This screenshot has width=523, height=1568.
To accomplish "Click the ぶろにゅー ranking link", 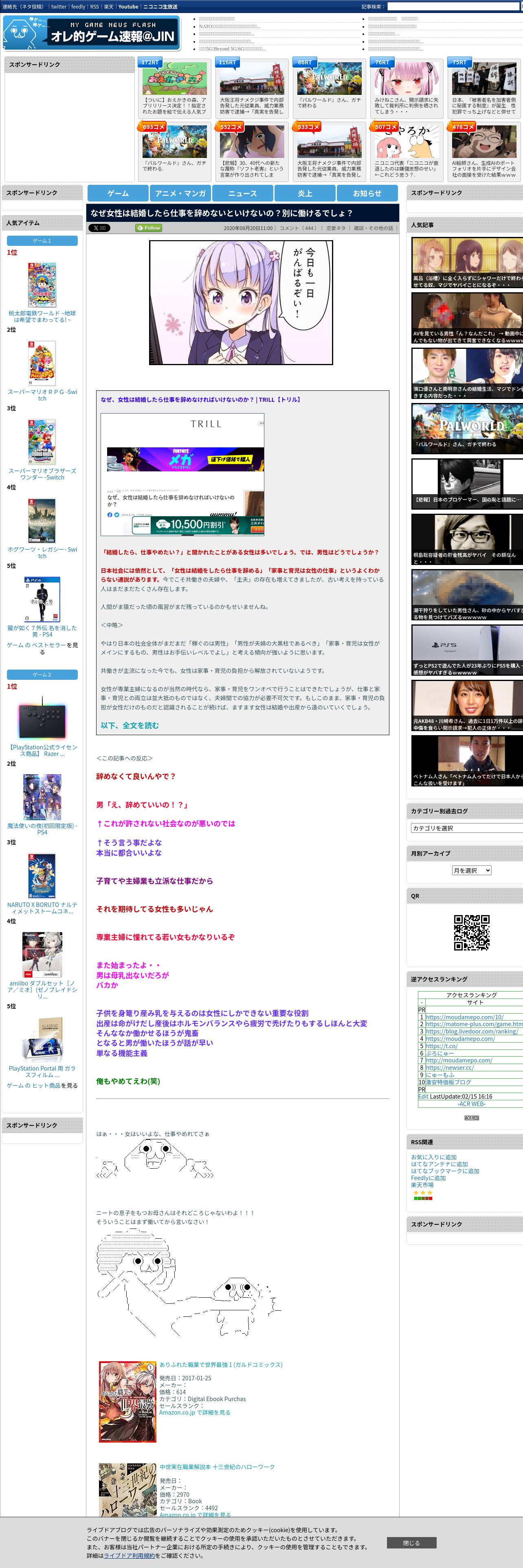I will (439, 1053).
